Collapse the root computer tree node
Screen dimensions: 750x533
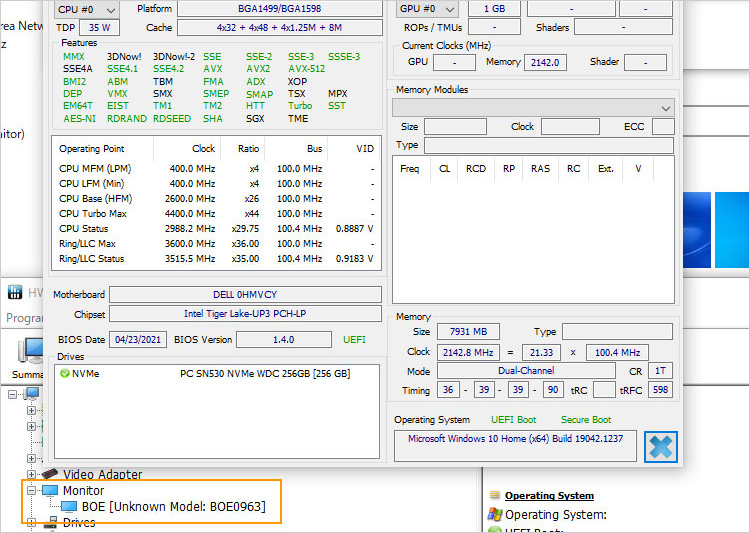click(x=14, y=393)
